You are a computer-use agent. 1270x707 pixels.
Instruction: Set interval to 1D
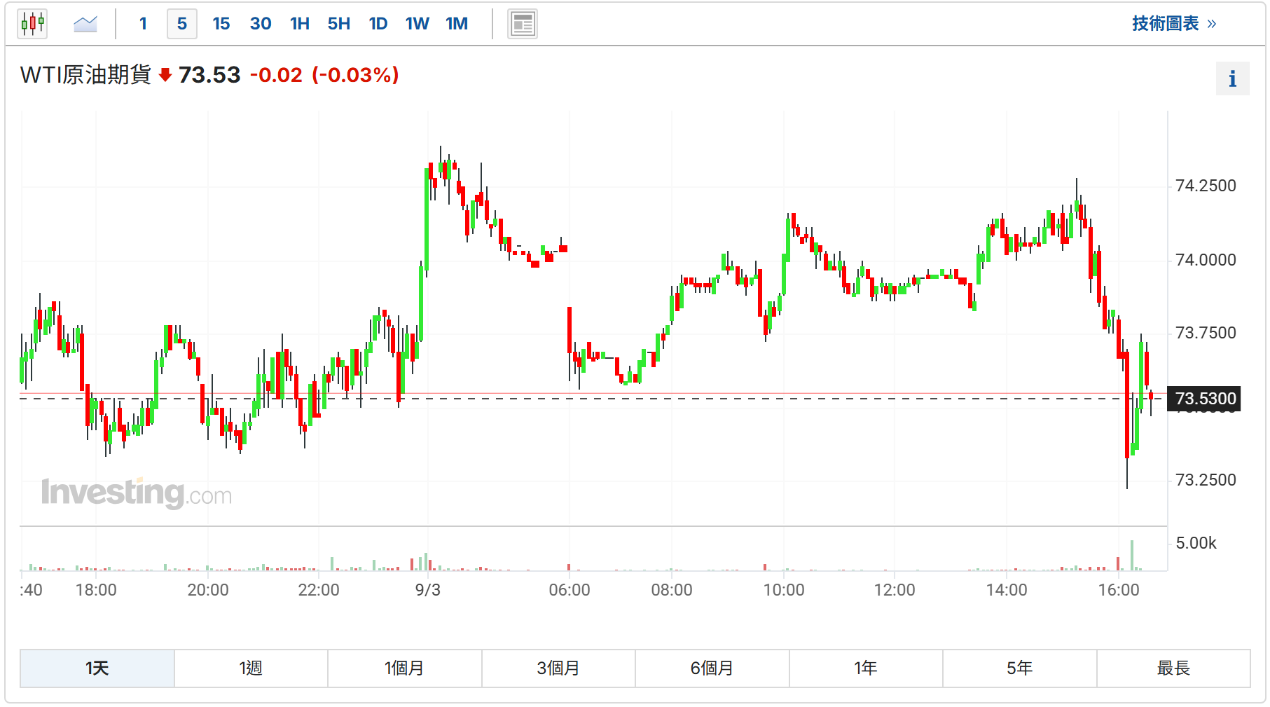pos(378,23)
